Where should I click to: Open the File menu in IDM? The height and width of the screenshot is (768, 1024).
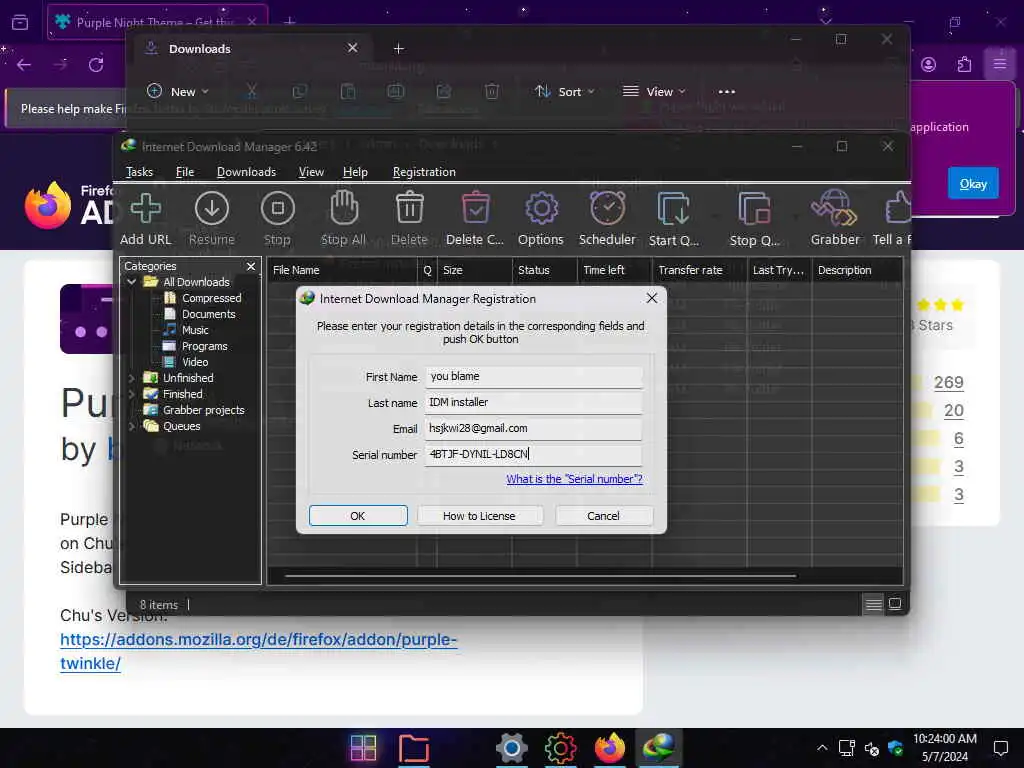(185, 172)
